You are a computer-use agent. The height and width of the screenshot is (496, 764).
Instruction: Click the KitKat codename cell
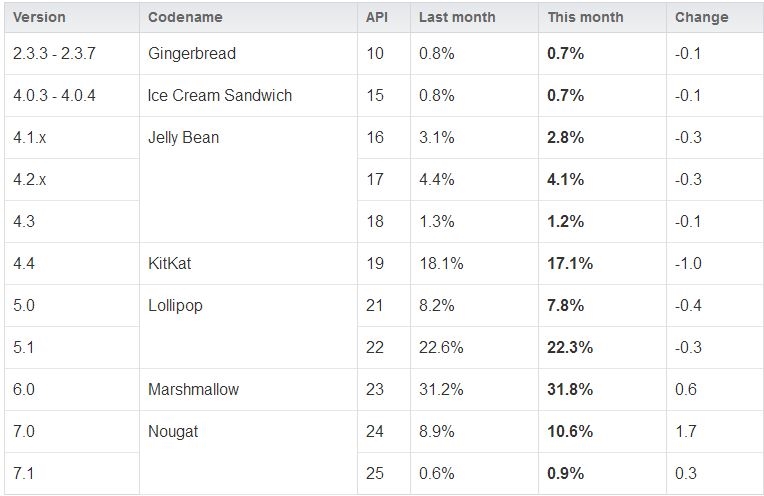coord(171,263)
